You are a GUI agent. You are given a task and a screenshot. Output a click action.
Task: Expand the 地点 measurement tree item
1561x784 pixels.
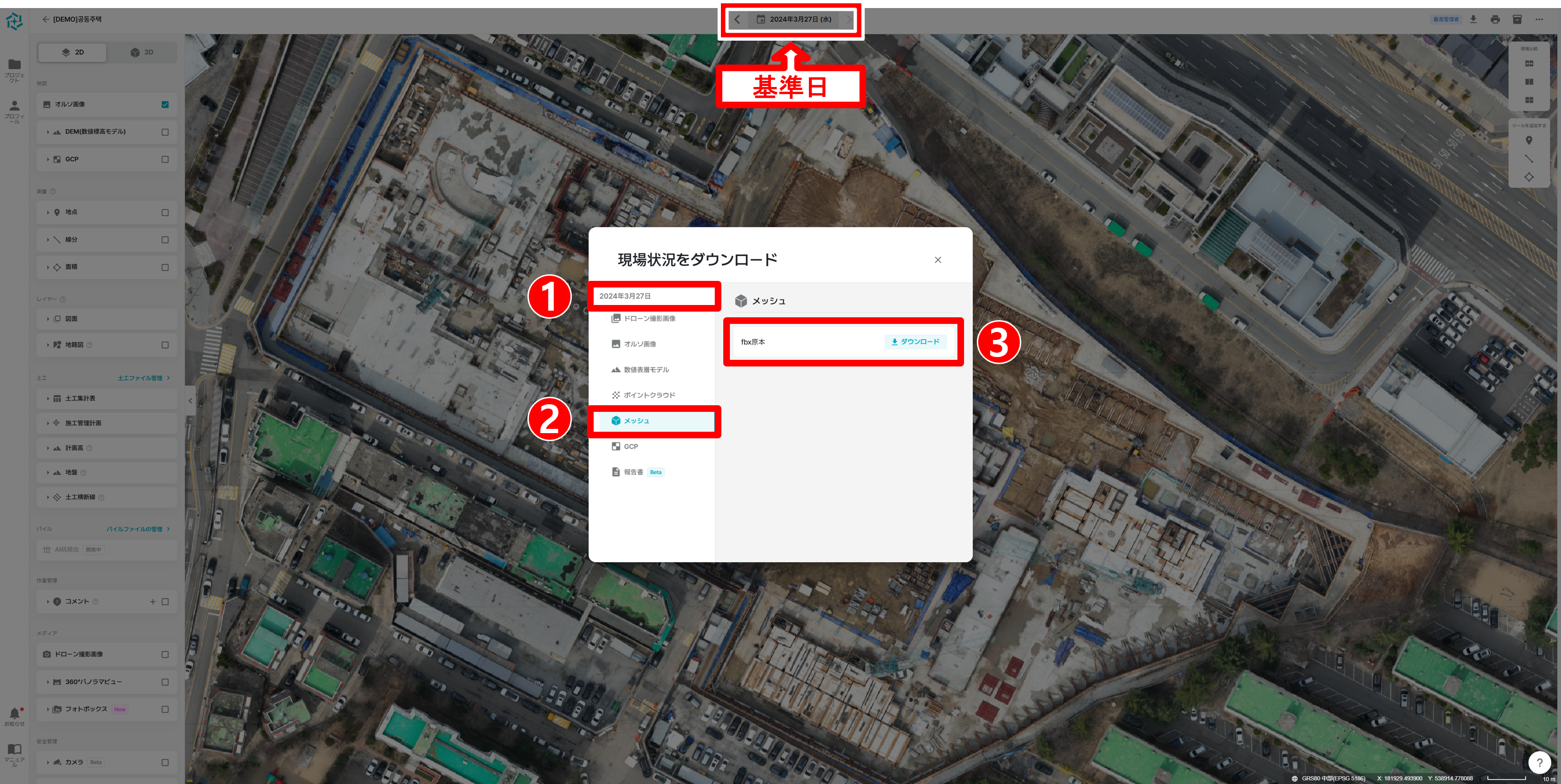click(x=48, y=213)
